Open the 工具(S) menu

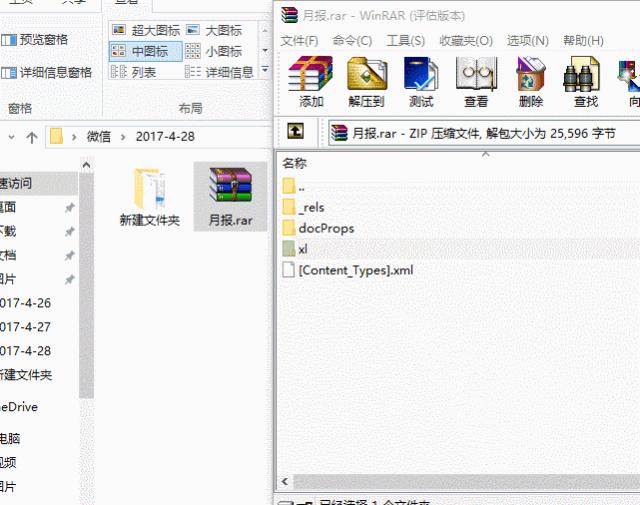click(x=405, y=41)
